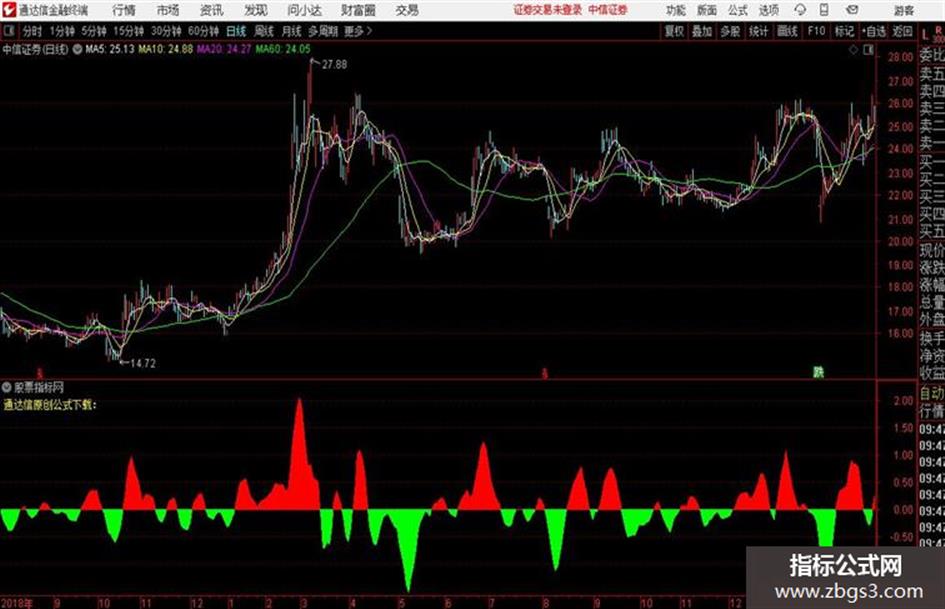
Task: Toggle the left panel icon beside 分时
Action: pyautogui.click(x=8, y=31)
